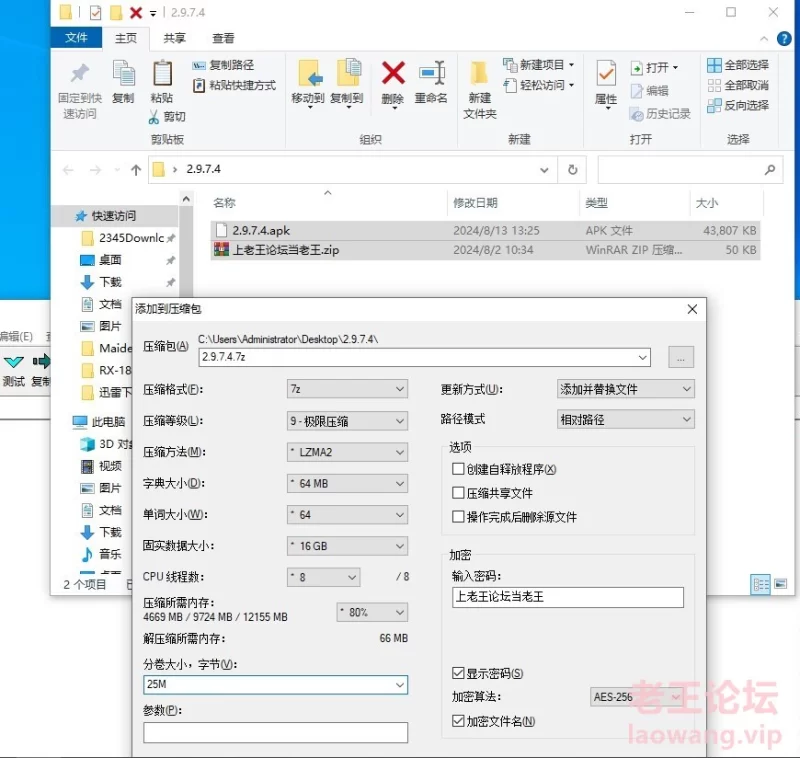Click the Refresh button beside the address bar
The height and width of the screenshot is (758, 800).
click(x=572, y=169)
